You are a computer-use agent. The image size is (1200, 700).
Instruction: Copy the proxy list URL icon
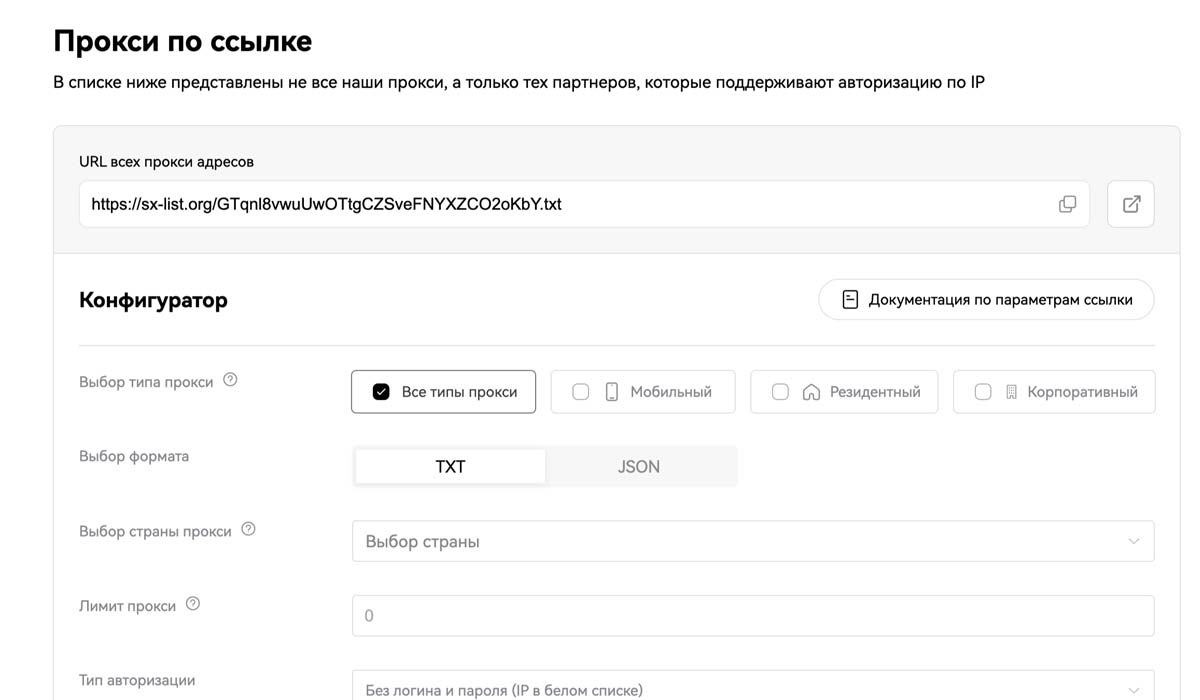pyautogui.click(x=1067, y=204)
